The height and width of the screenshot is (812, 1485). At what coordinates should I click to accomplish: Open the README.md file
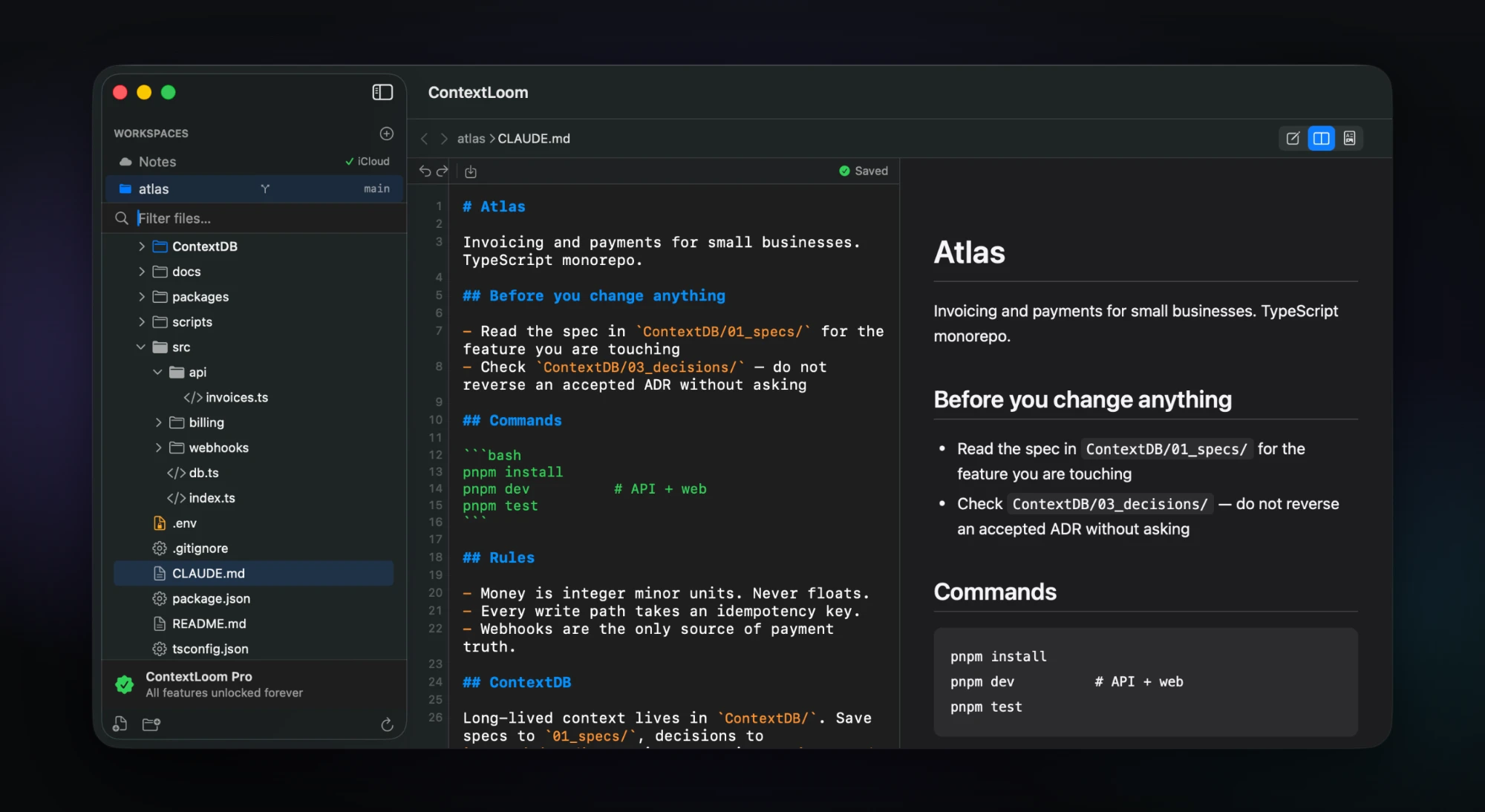[253, 624]
